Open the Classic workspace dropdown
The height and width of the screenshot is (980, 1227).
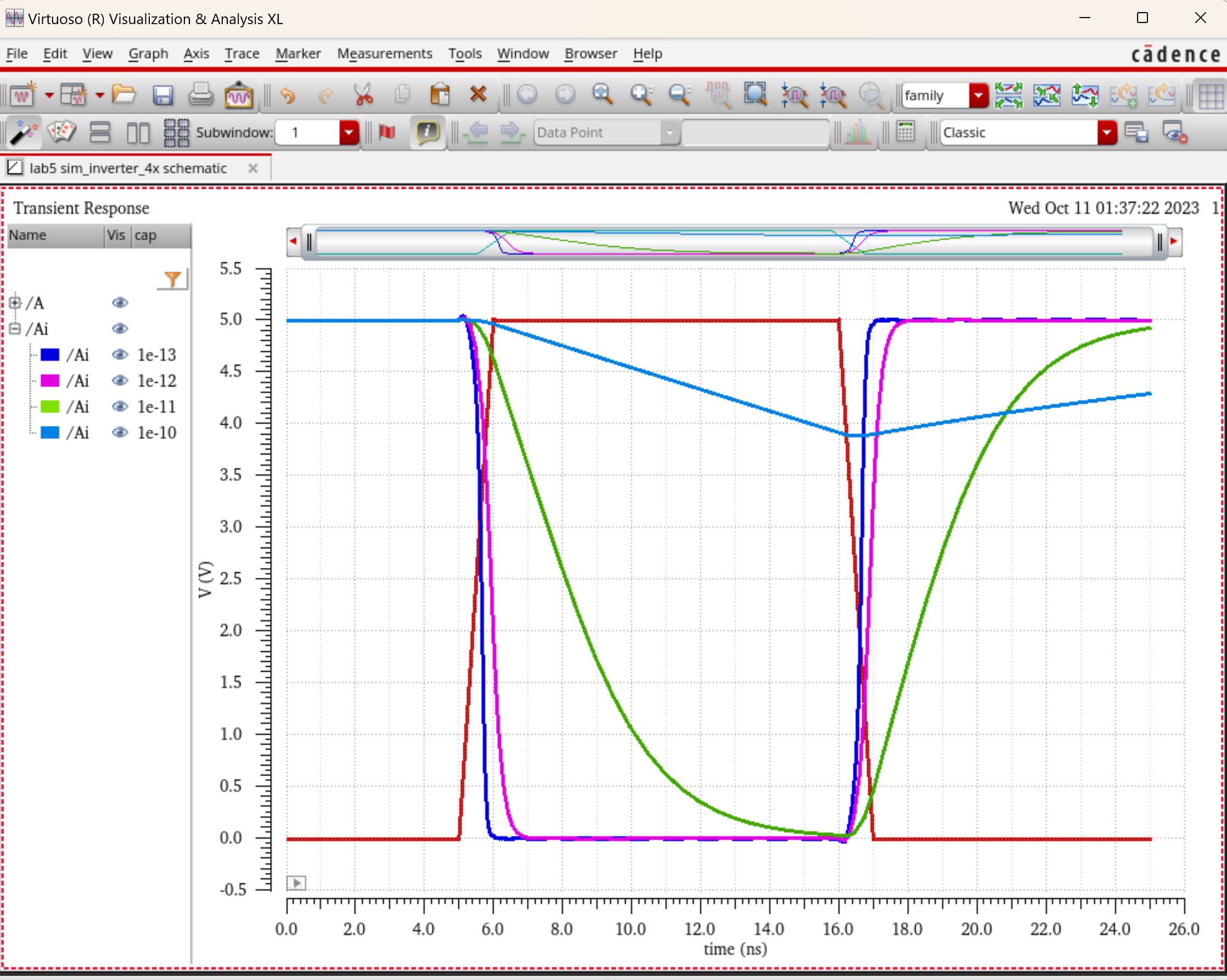tap(1106, 133)
